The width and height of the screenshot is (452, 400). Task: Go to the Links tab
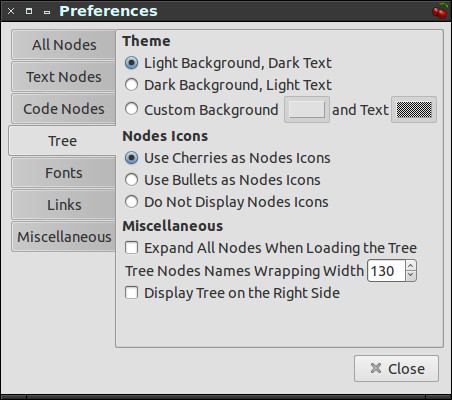pos(64,205)
